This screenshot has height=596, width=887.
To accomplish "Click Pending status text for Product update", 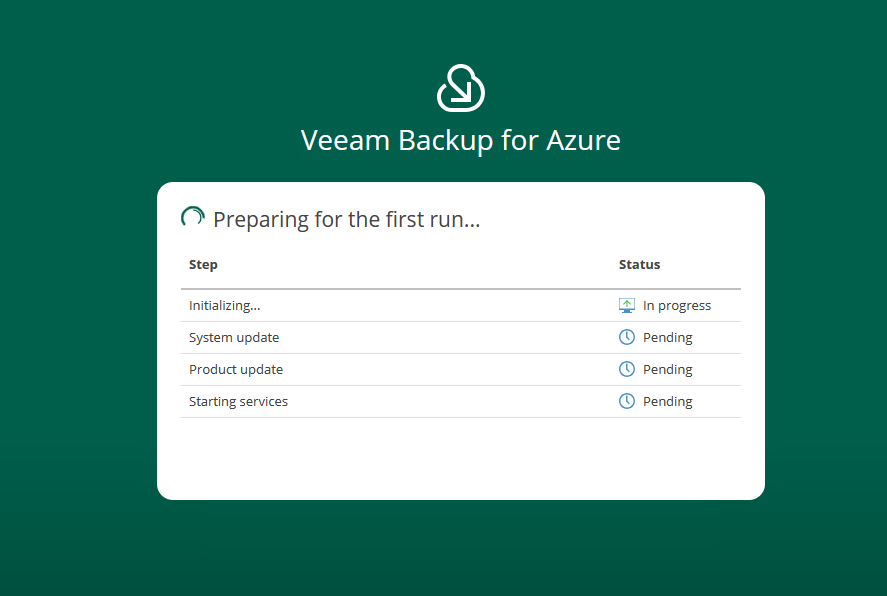I will pos(667,370).
